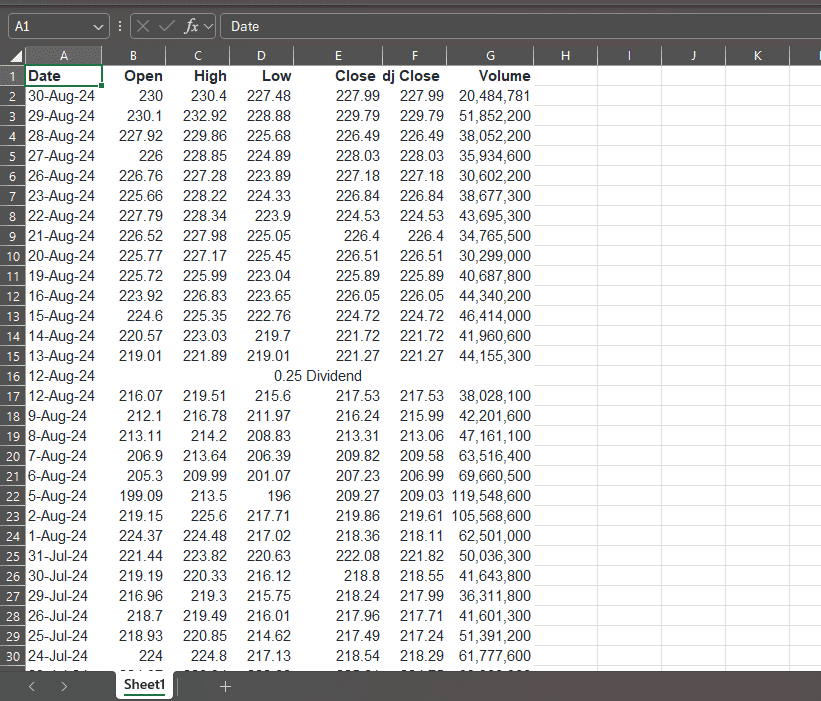Screen dimensions: 821x701
Task: Click the Name Box showing A1
Action: (x=50, y=27)
